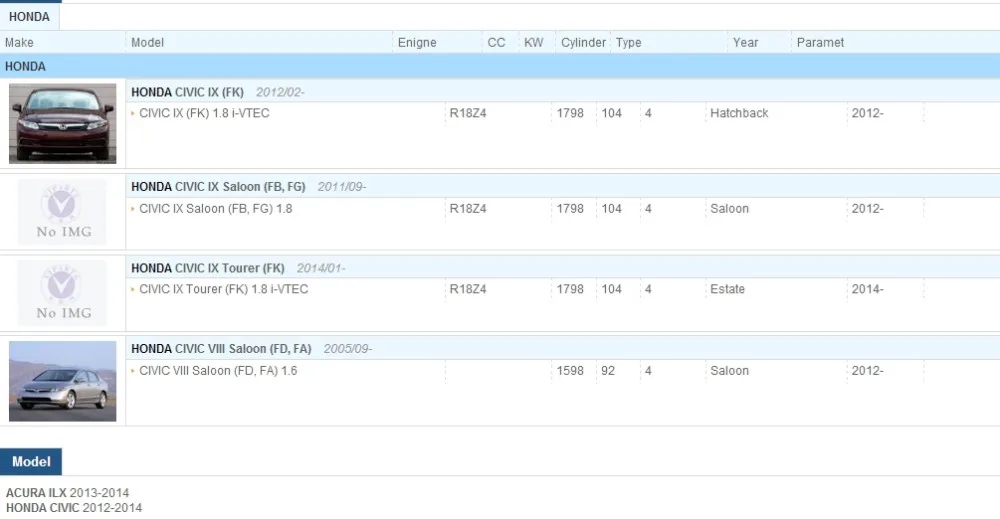Click the Cylinder column header
This screenshot has width=1000, height=519.
[x=583, y=43]
